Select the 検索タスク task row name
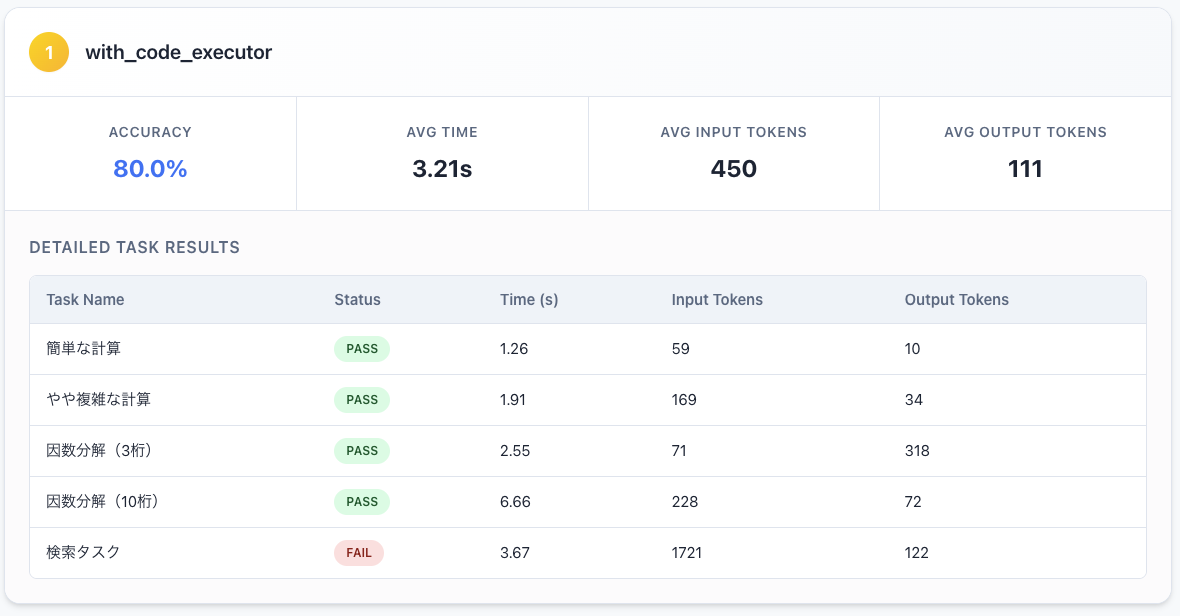 click(x=84, y=553)
